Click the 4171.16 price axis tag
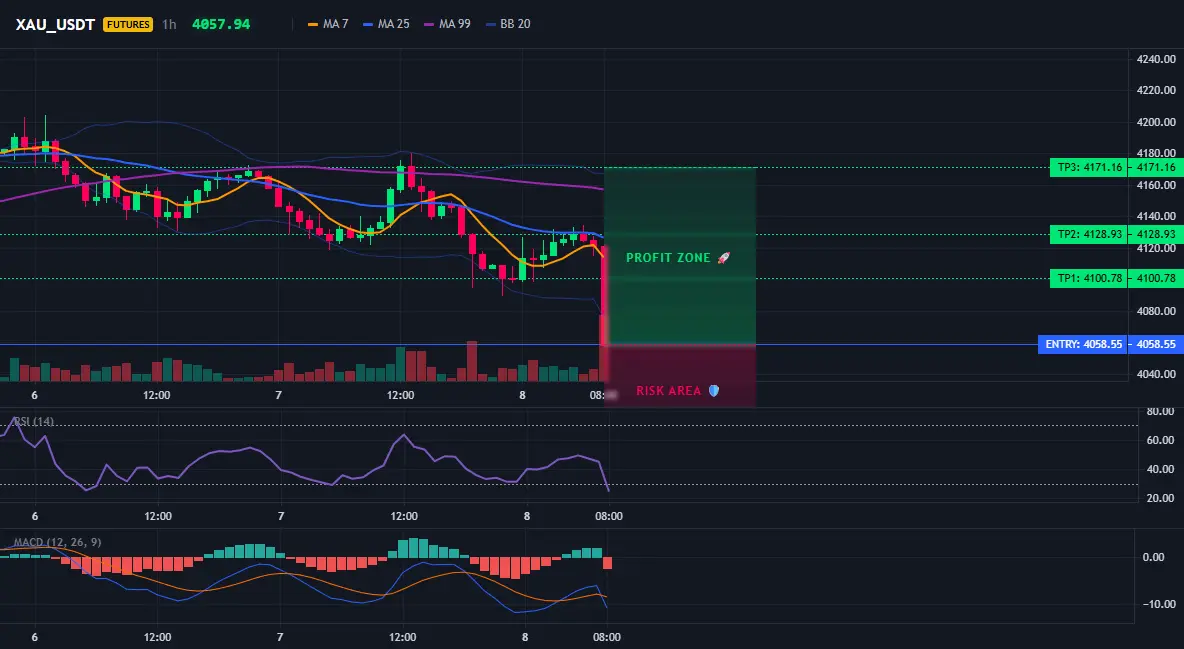 coord(1156,168)
